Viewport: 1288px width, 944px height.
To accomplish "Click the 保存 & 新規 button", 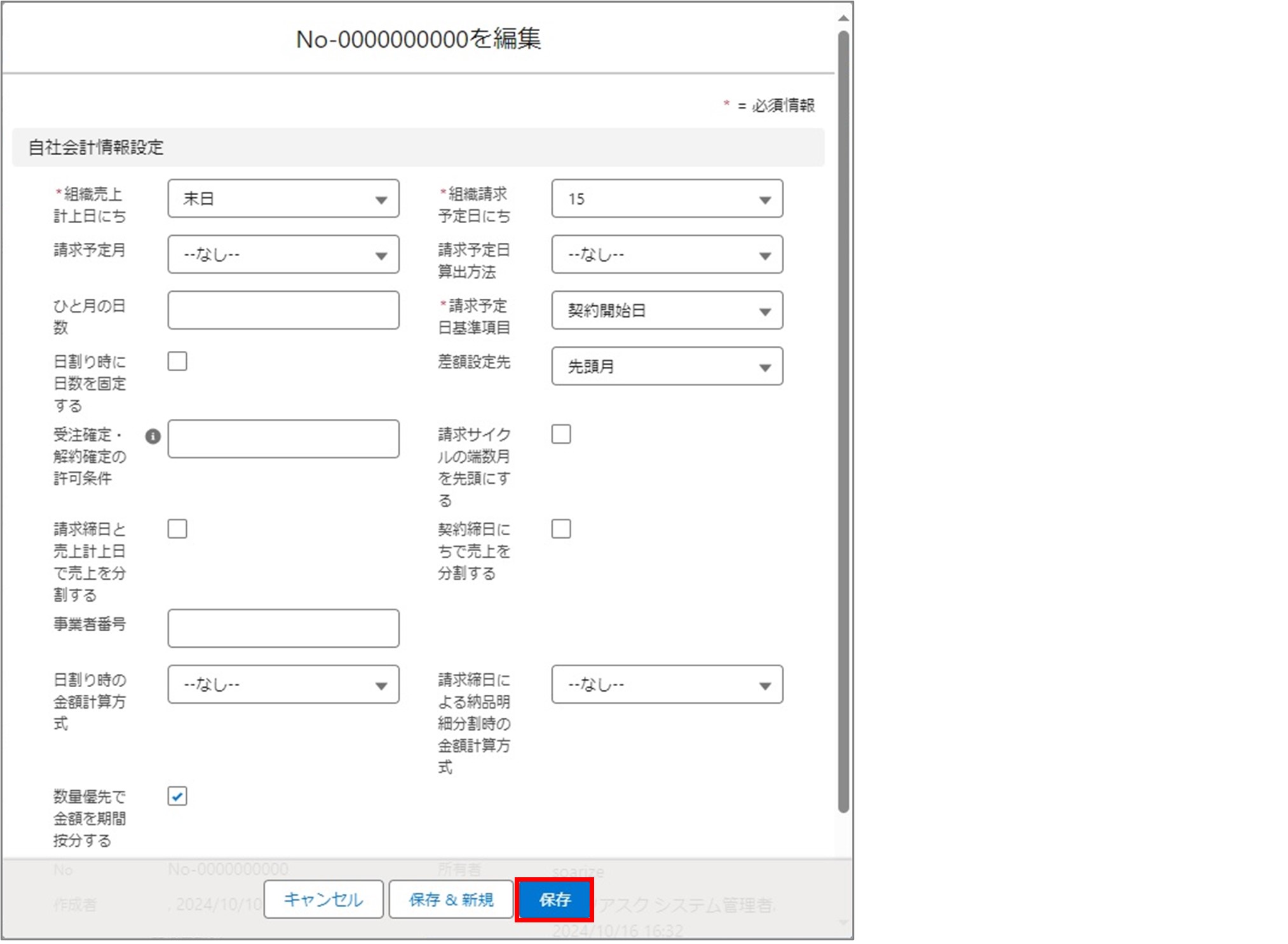I will tap(451, 900).
